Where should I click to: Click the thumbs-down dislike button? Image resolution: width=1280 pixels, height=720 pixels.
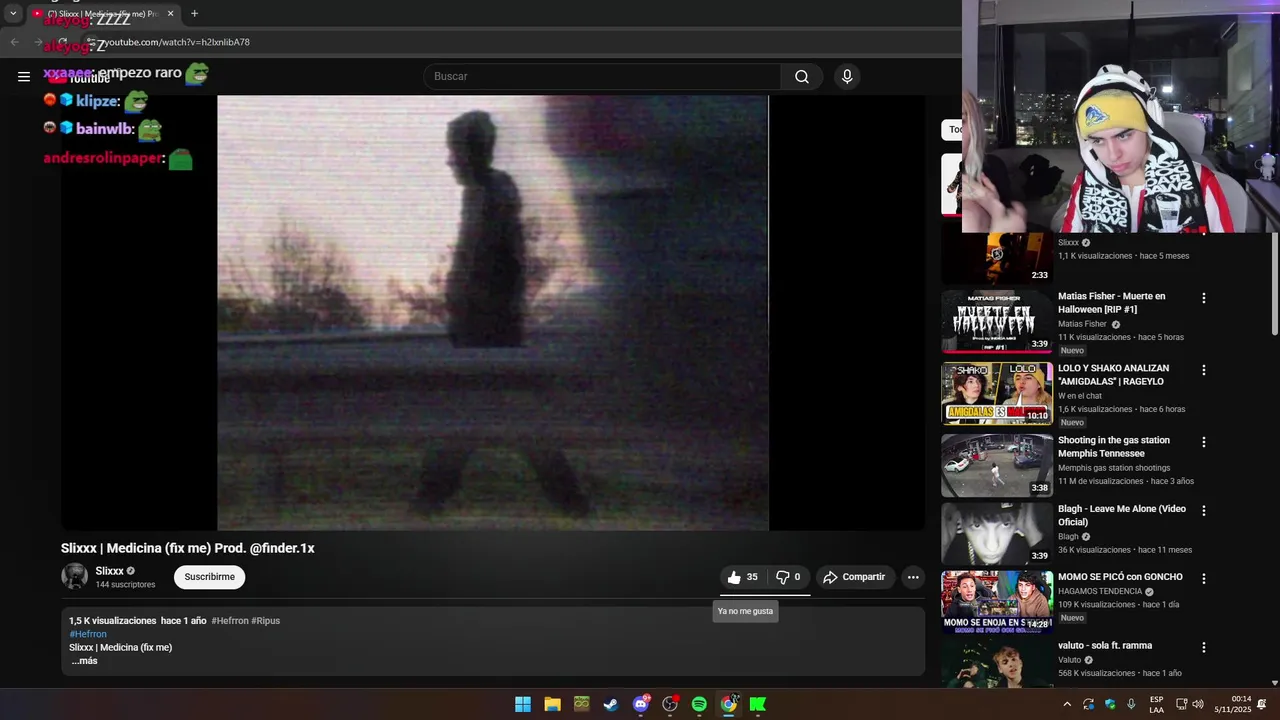click(x=789, y=577)
